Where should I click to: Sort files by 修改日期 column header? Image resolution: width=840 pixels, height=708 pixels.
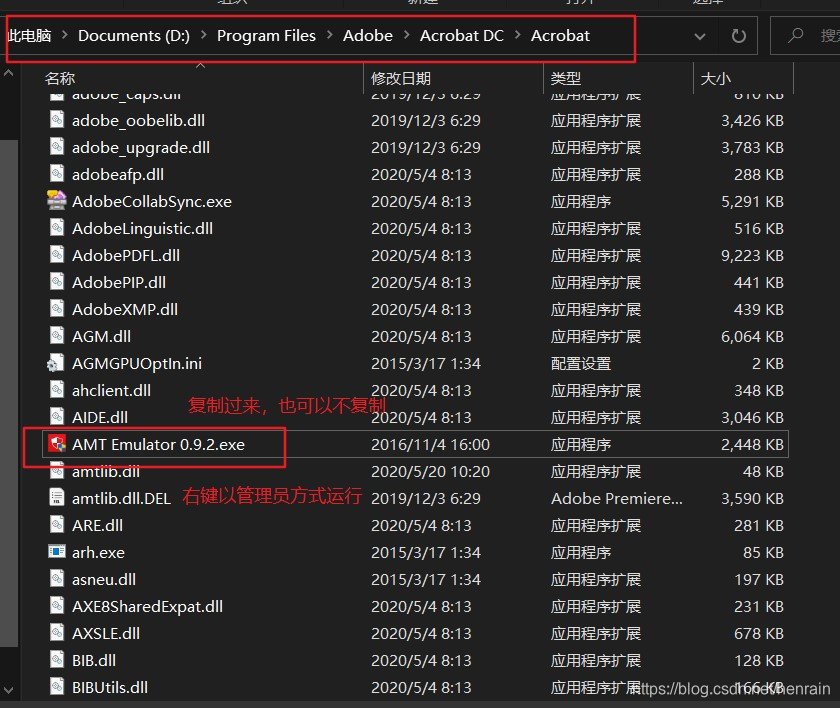401,78
